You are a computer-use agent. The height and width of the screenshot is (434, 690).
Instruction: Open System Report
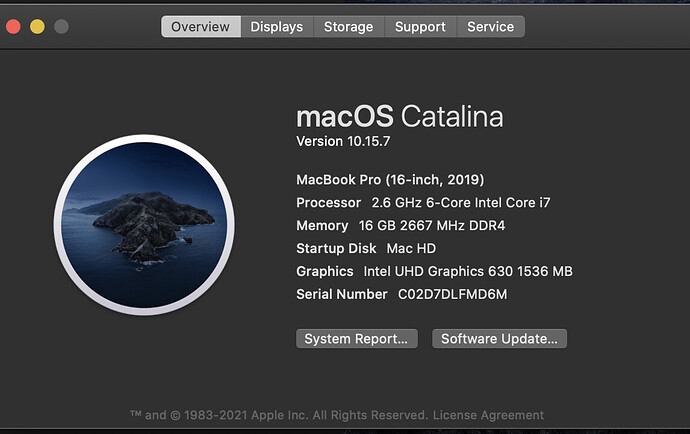pos(356,338)
